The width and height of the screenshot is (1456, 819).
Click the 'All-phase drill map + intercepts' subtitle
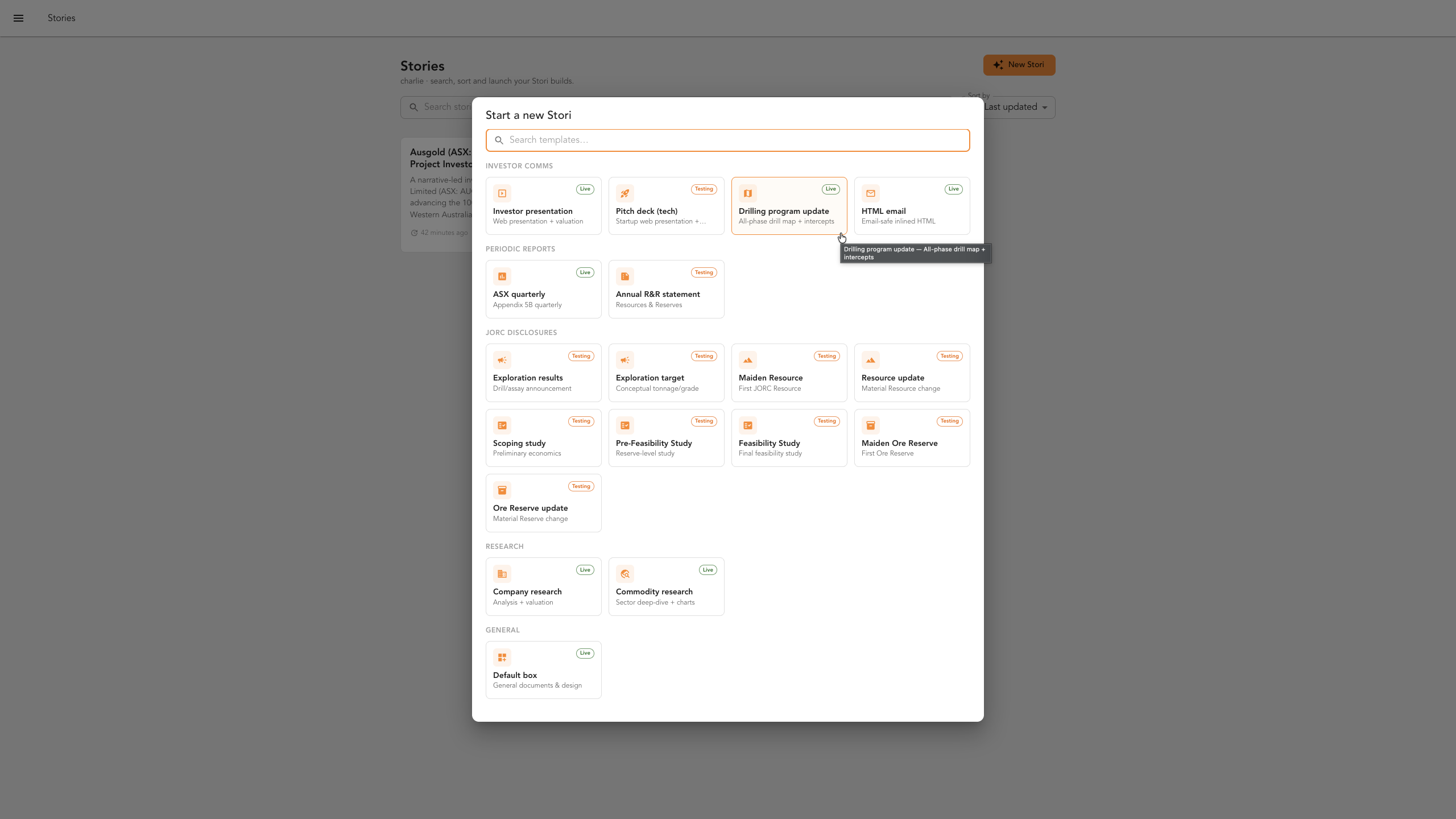click(787, 221)
